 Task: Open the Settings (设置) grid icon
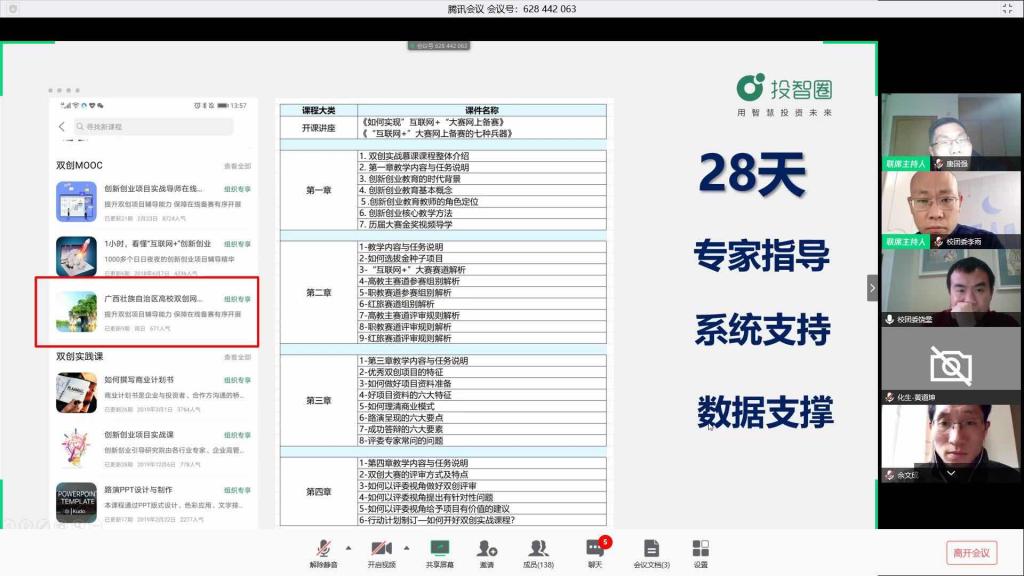click(x=700, y=549)
